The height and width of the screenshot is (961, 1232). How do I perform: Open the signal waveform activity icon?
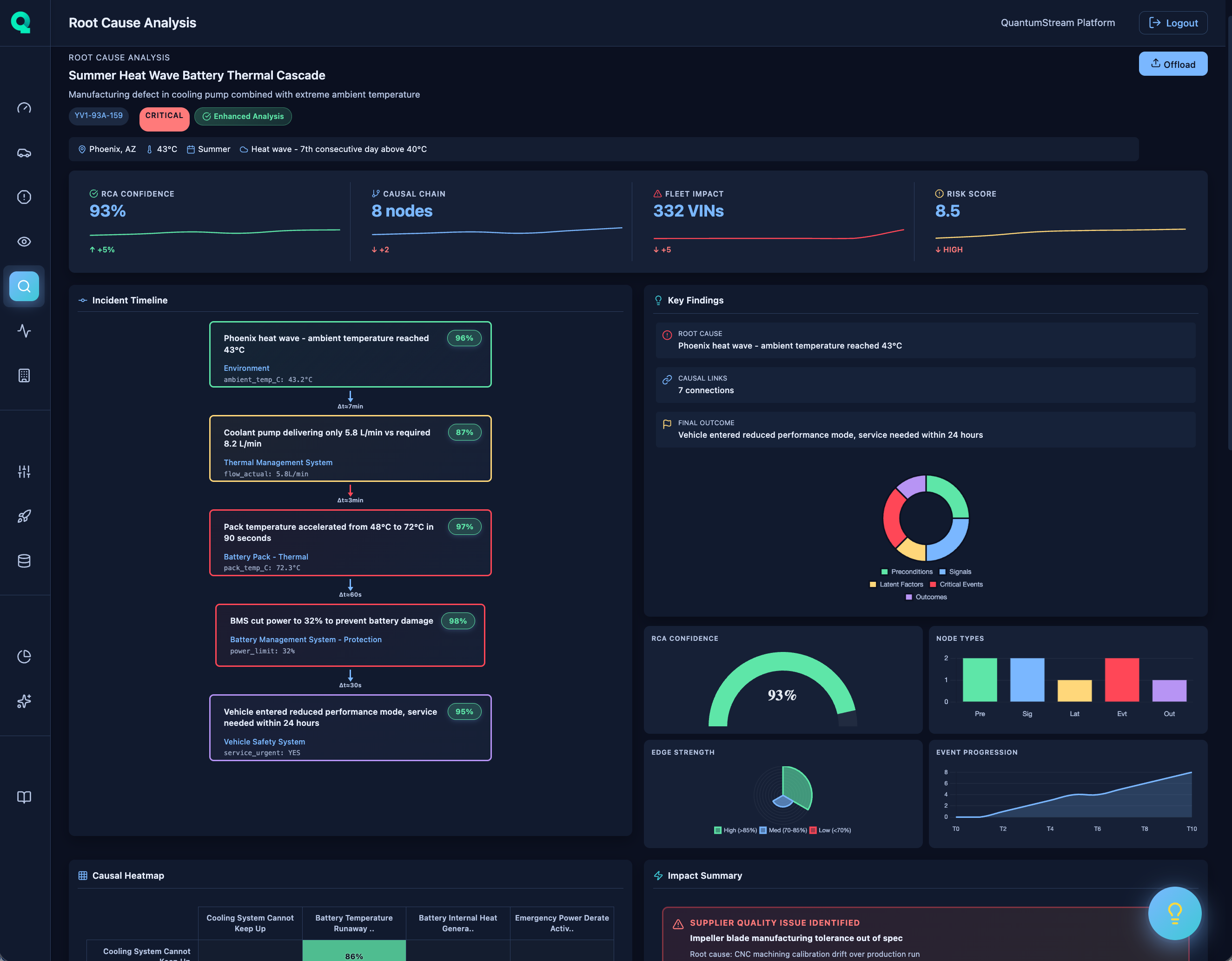24,331
